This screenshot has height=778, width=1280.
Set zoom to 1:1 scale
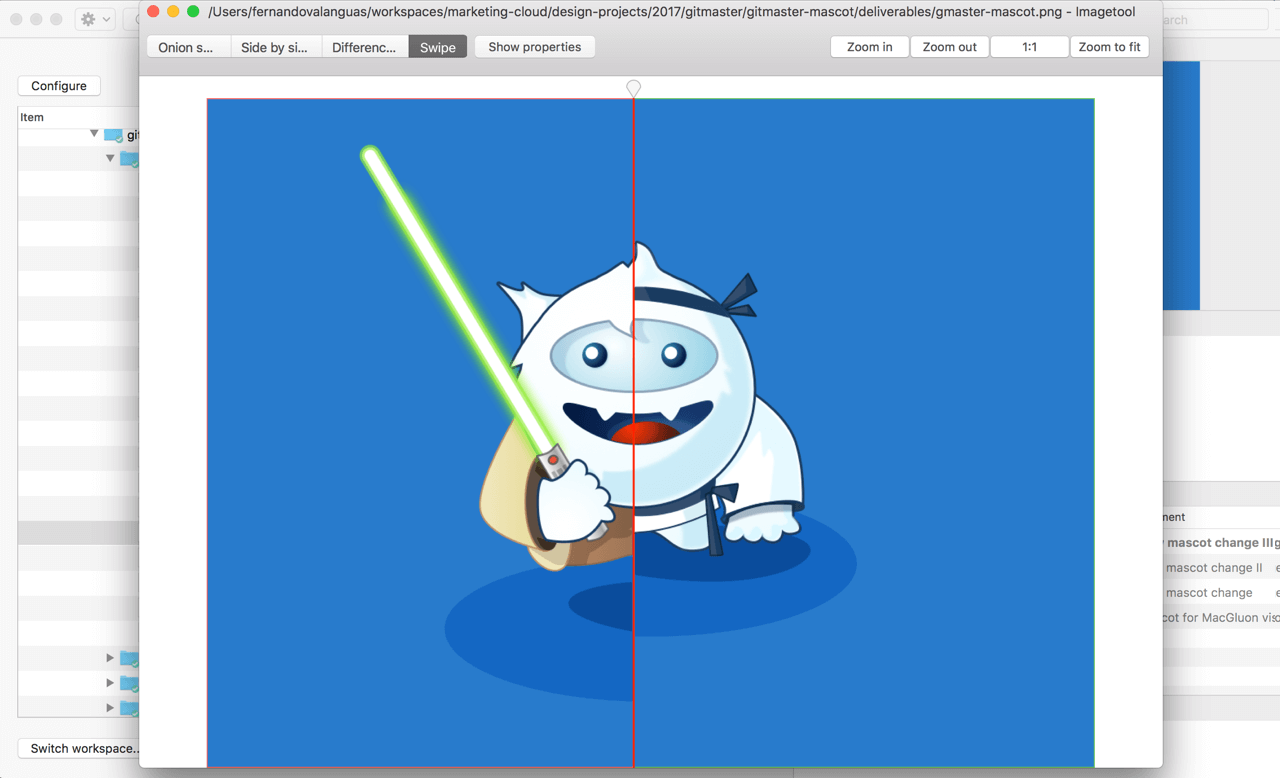pos(1030,47)
